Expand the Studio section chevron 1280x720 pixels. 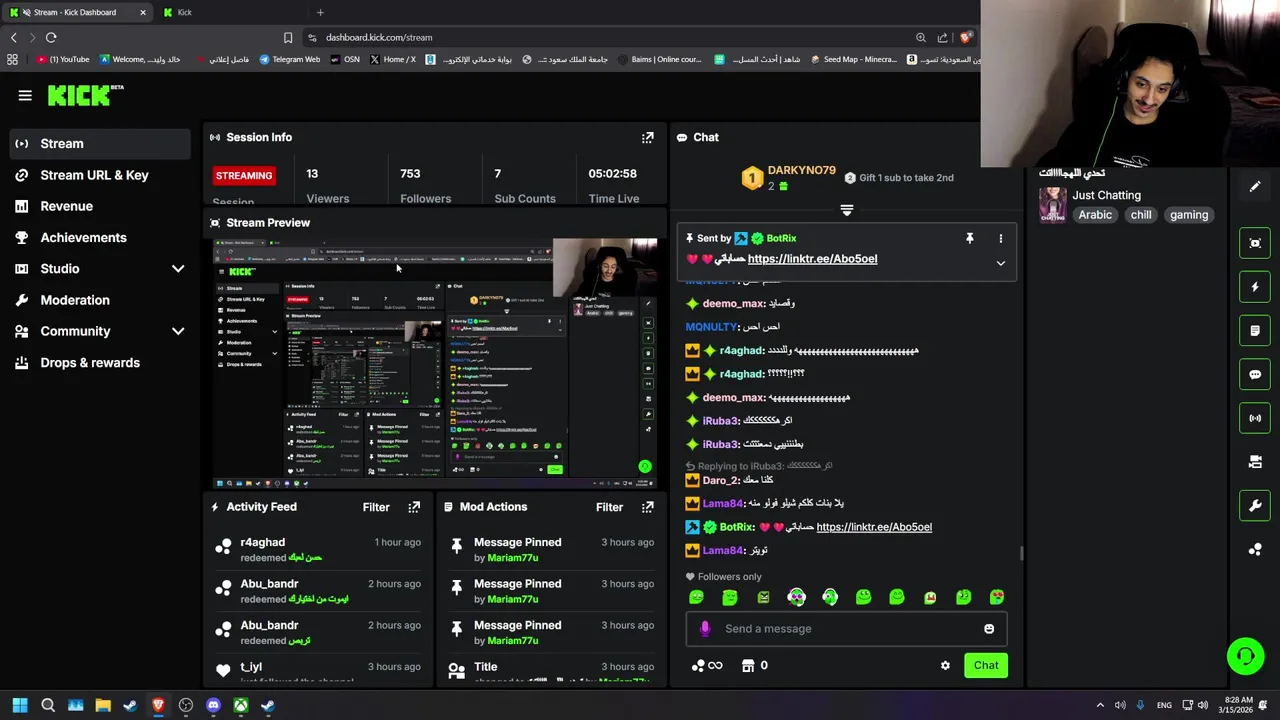[x=178, y=269]
